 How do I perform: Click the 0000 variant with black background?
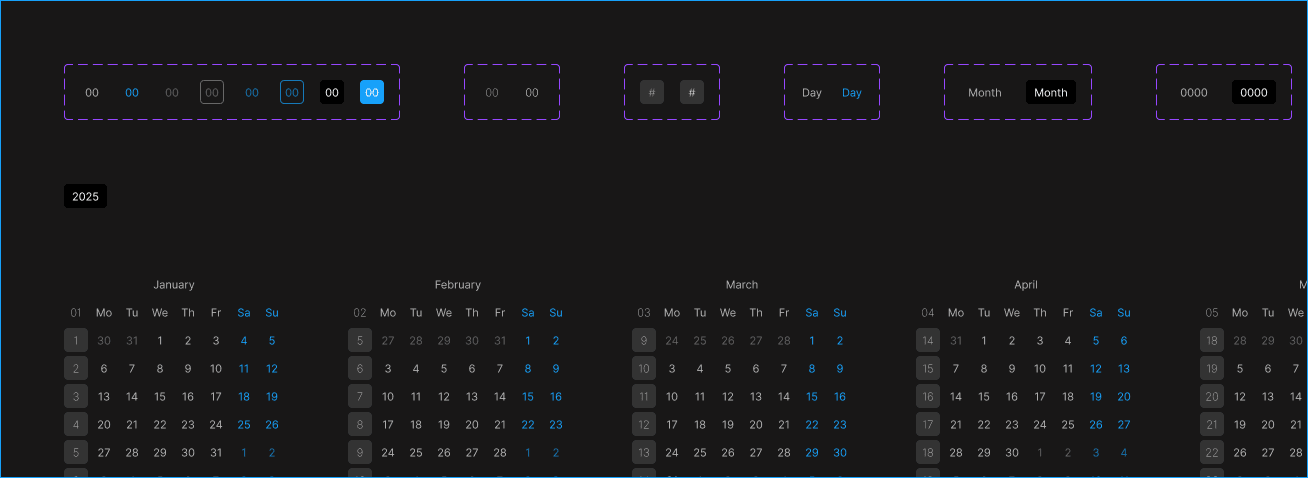(1254, 93)
